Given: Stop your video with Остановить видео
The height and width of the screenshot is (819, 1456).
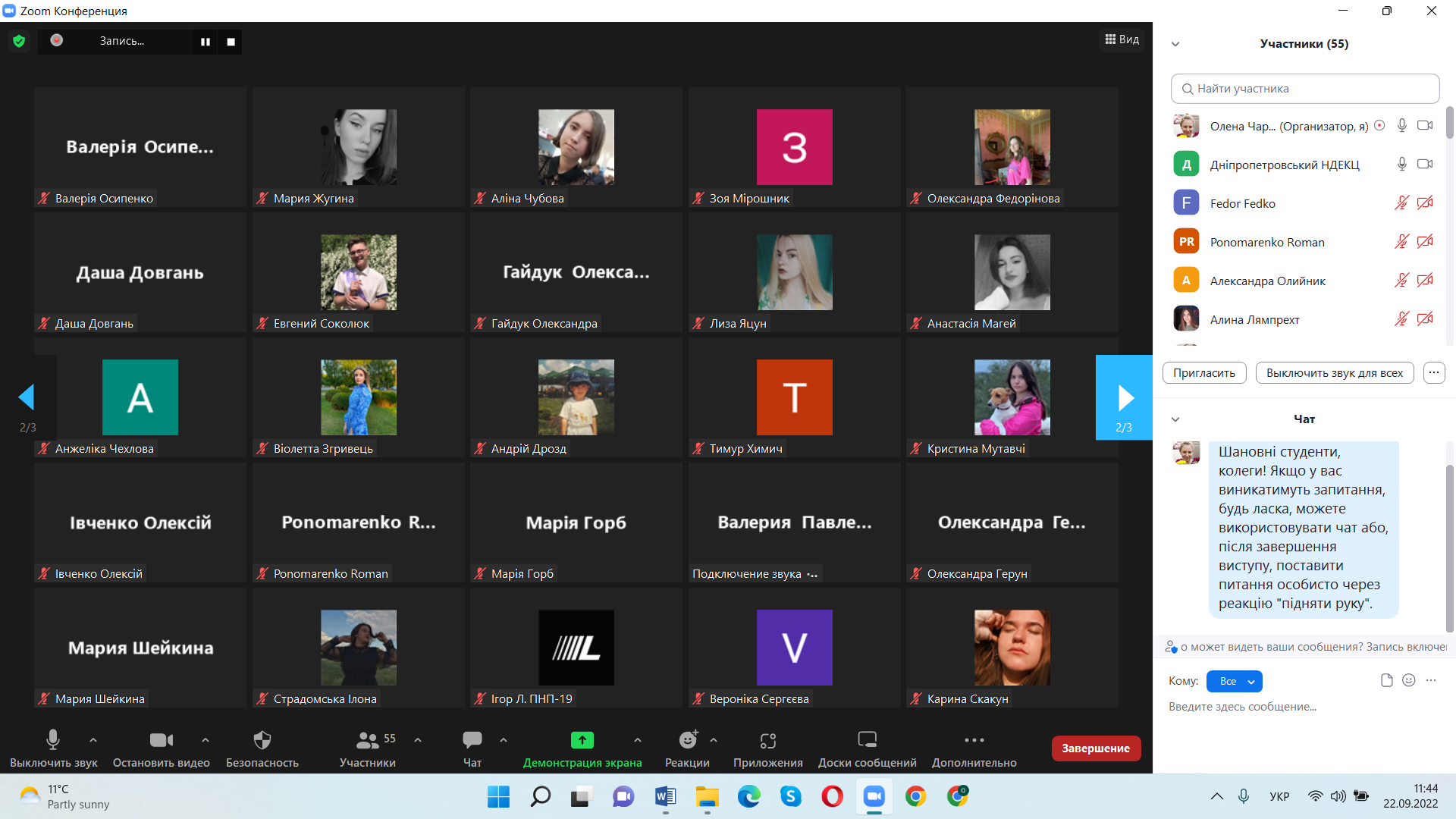Looking at the screenshot, I should point(162,748).
